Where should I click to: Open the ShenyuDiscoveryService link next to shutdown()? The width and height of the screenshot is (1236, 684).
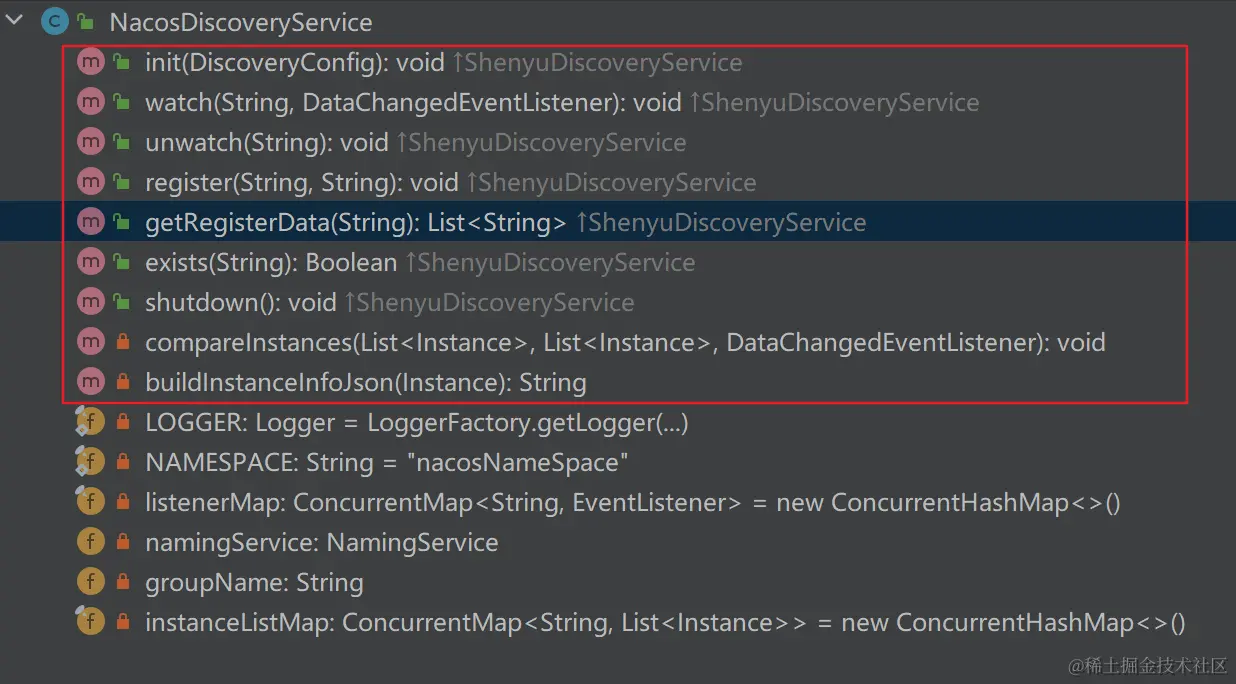[489, 302]
